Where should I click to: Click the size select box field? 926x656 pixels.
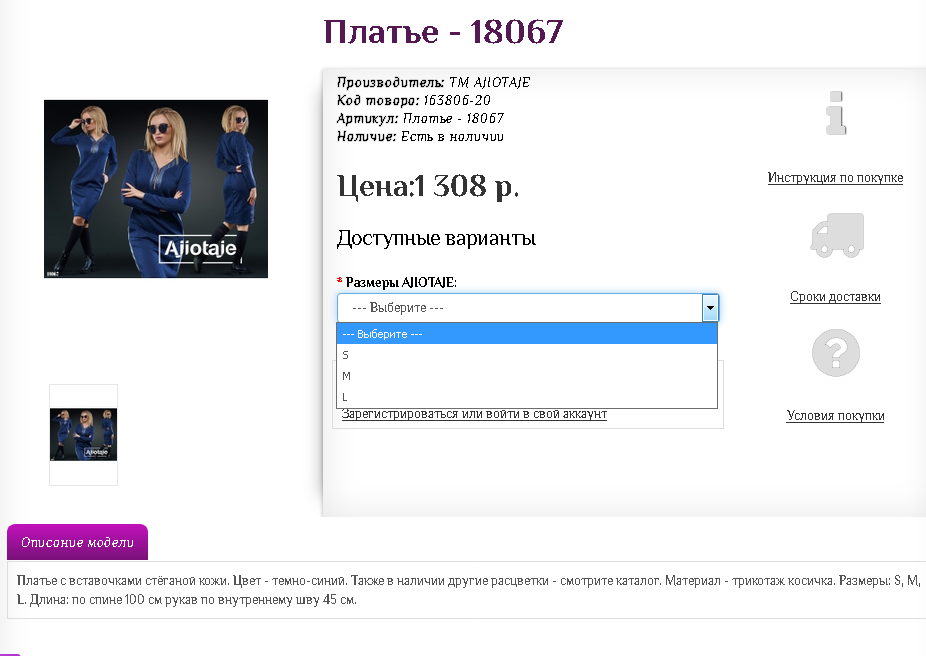point(519,308)
